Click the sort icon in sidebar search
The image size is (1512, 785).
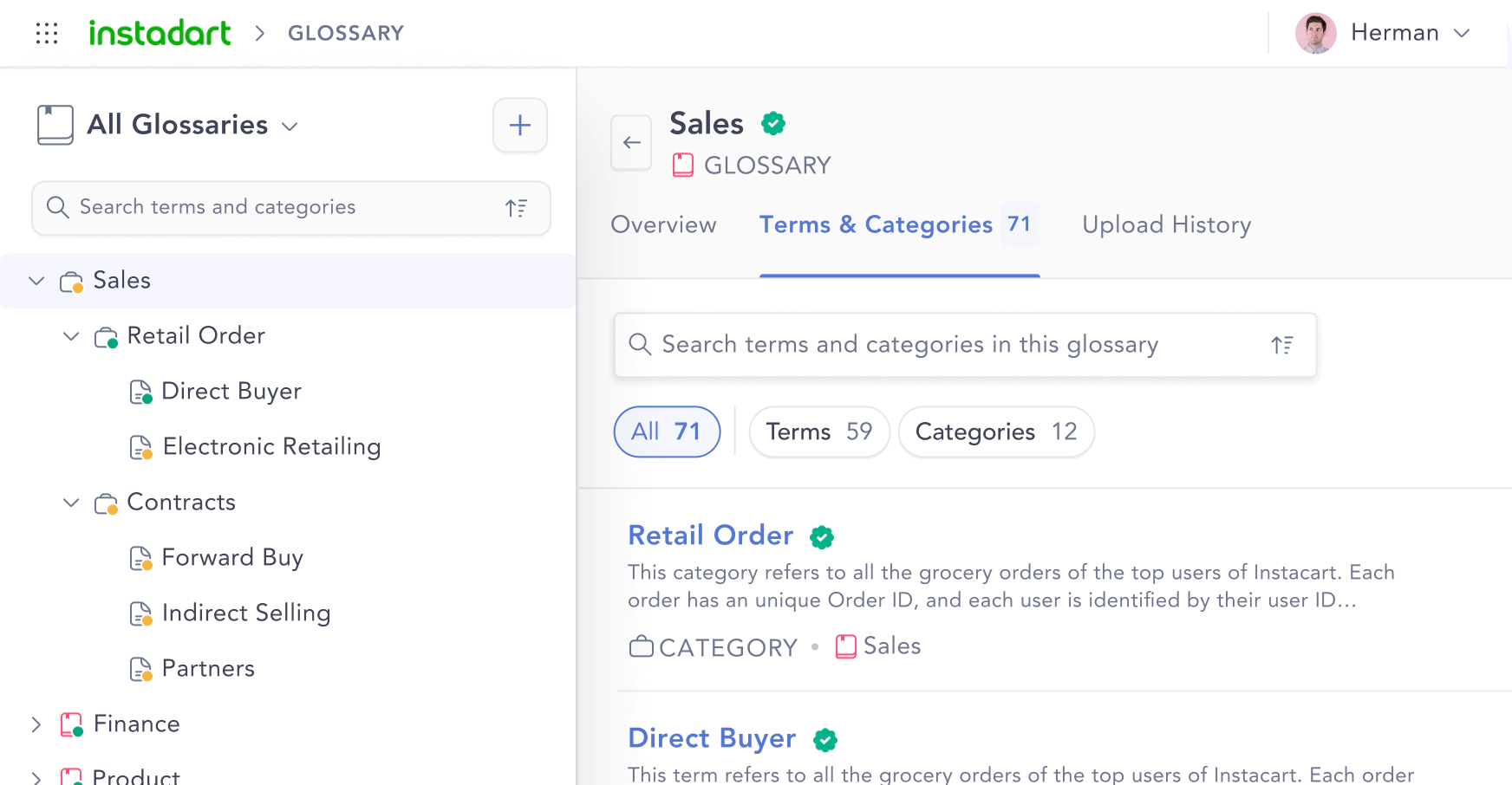[x=517, y=208]
